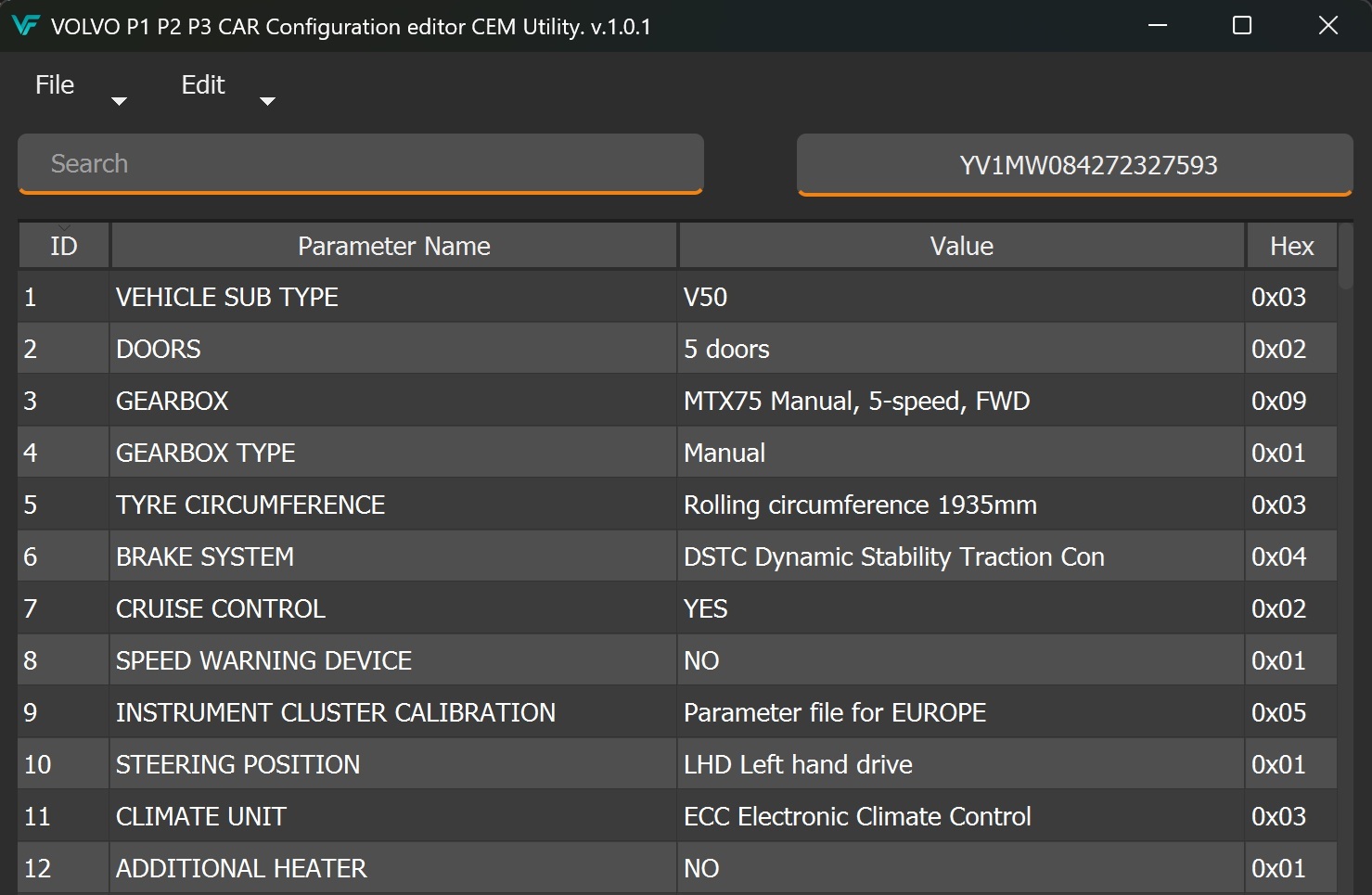Close the CEM Utility window
1372x895 pixels.
pyautogui.click(x=1328, y=26)
